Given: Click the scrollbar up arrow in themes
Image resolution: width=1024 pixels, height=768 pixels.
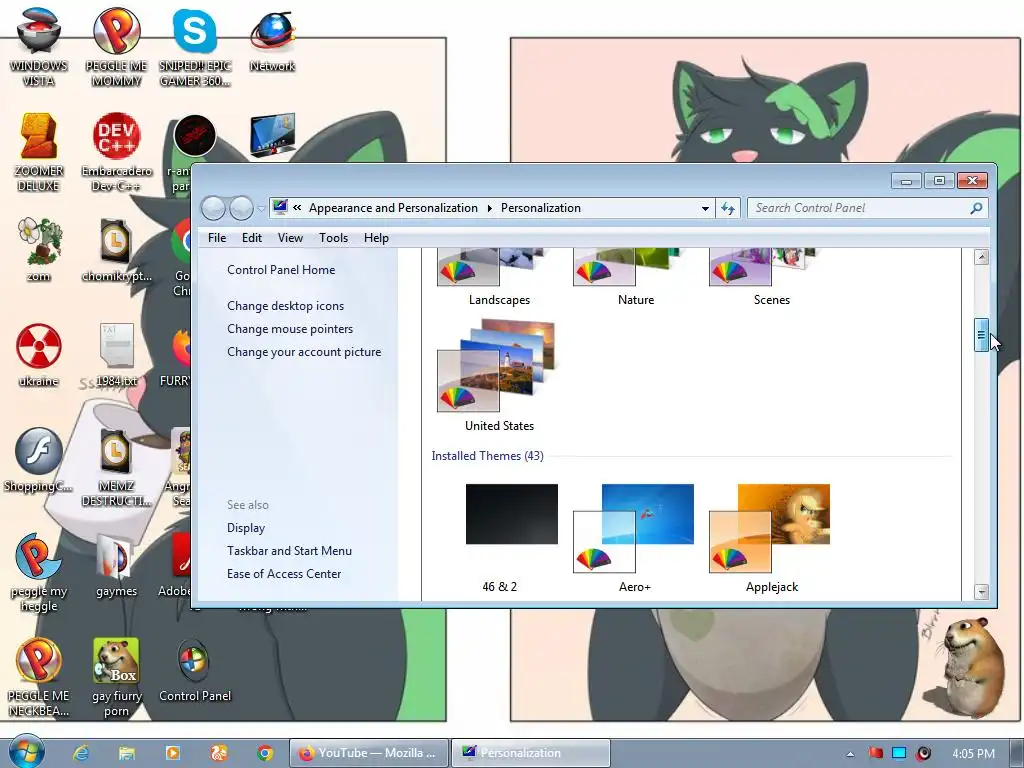Looking at the screenshot, I should coord(981,257).
